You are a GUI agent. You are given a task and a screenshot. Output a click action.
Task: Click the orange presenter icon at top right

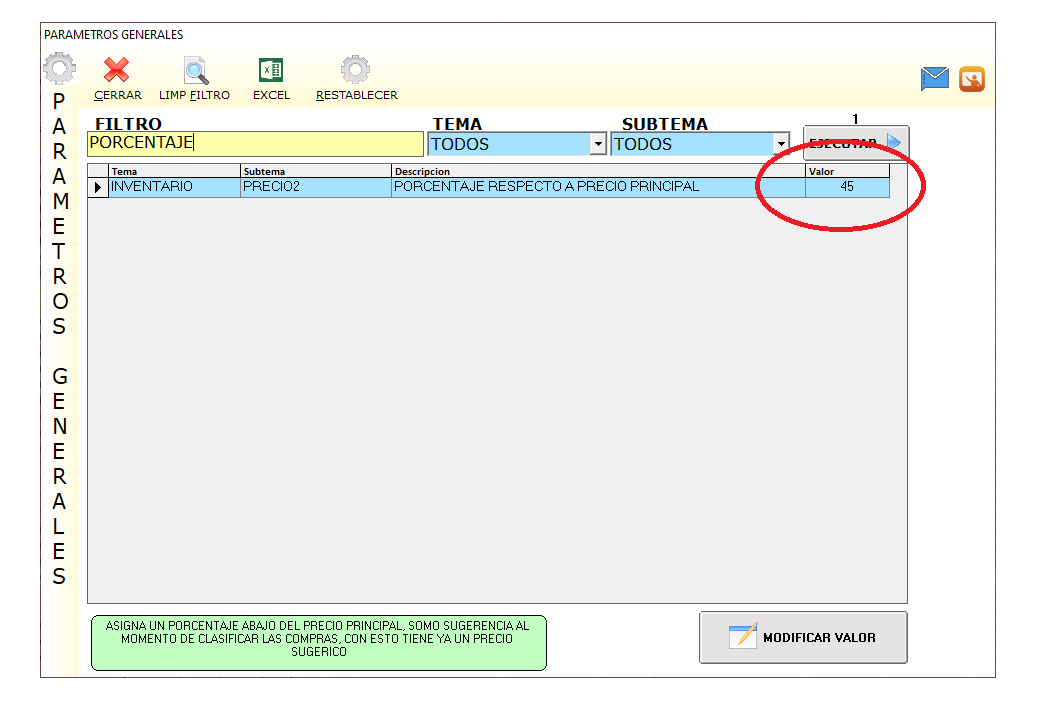point(972,79)
